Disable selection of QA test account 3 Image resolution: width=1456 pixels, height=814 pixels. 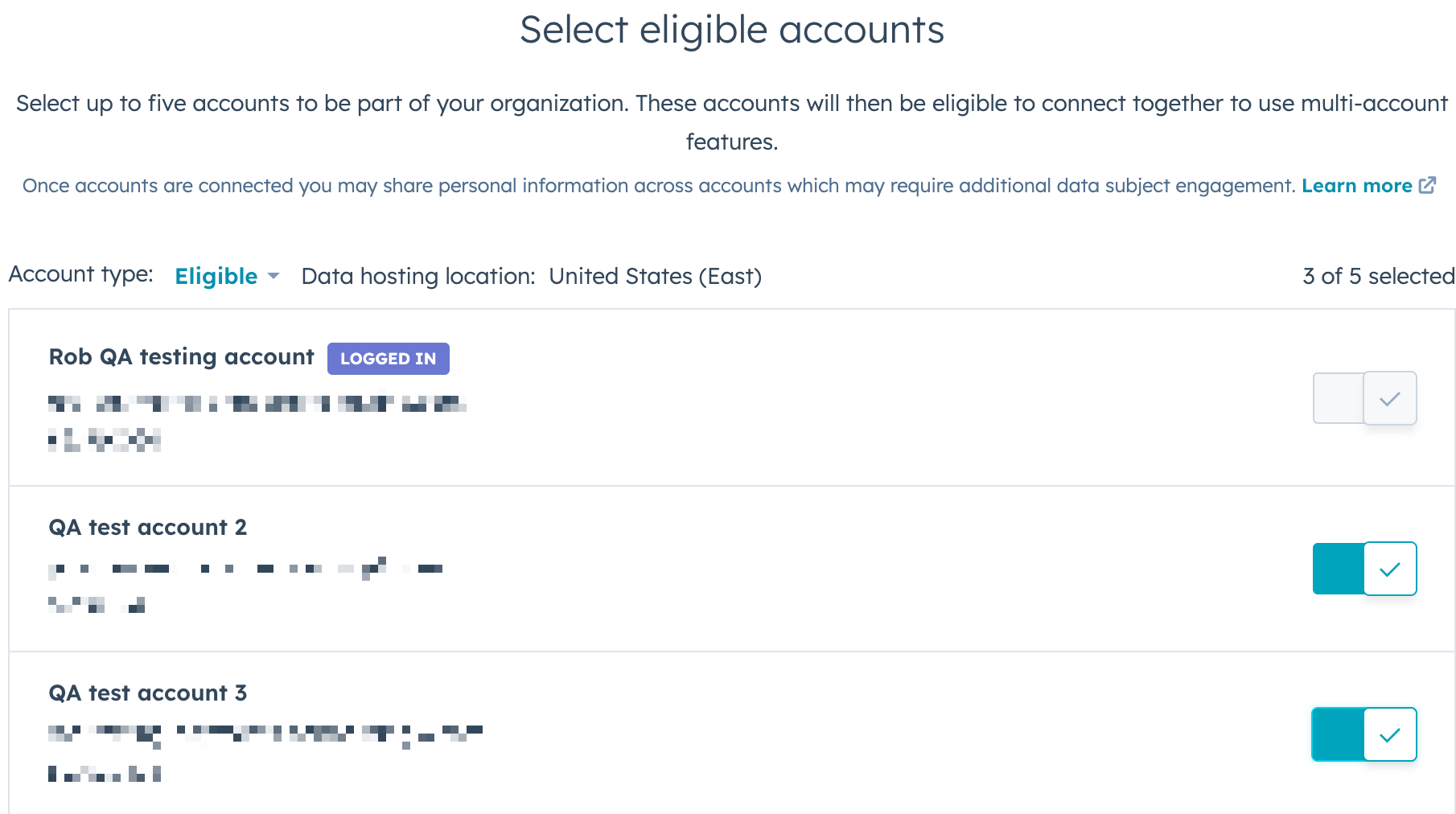pos(1363,734)
